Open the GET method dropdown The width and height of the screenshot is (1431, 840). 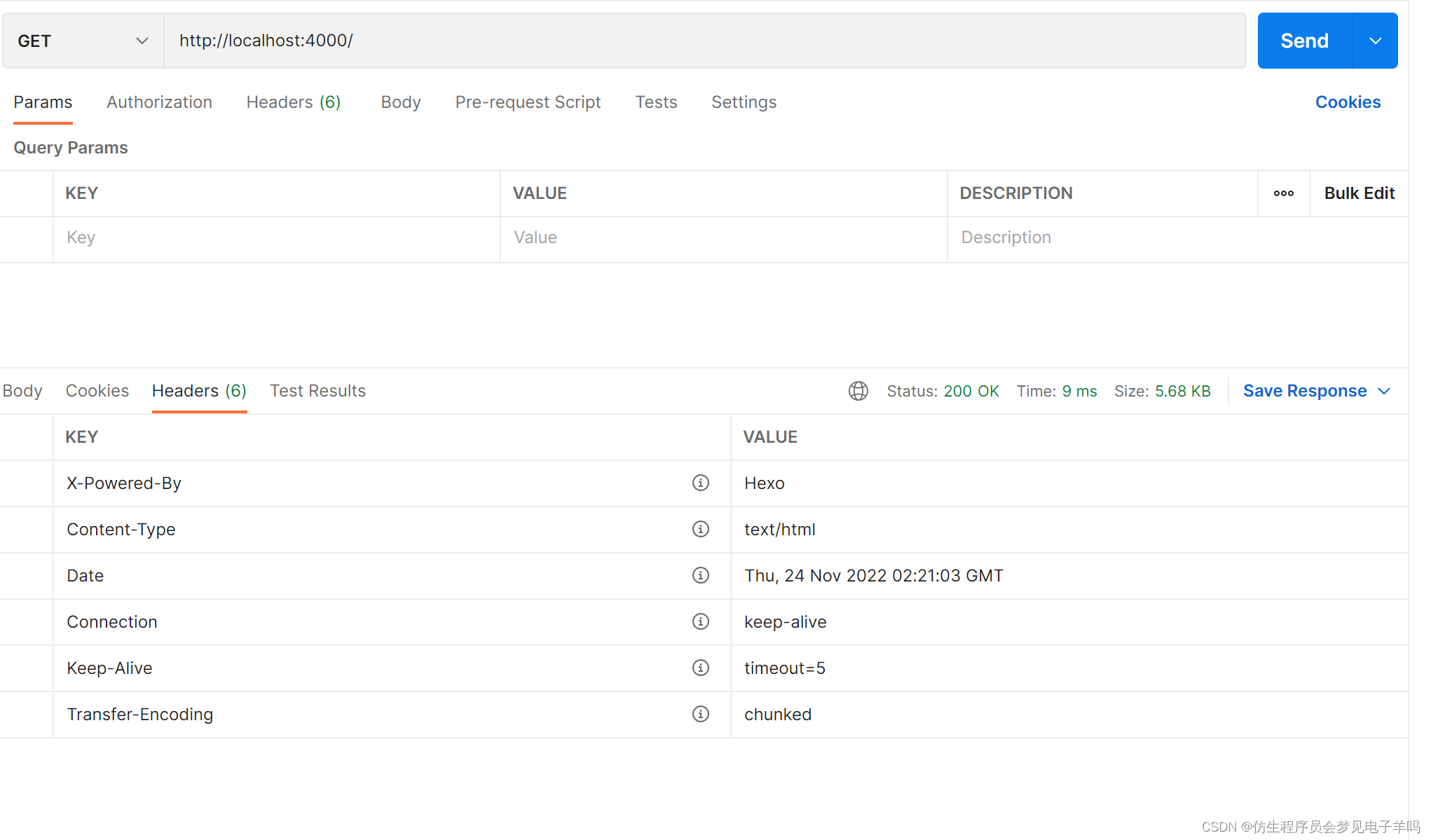[83, 41]
